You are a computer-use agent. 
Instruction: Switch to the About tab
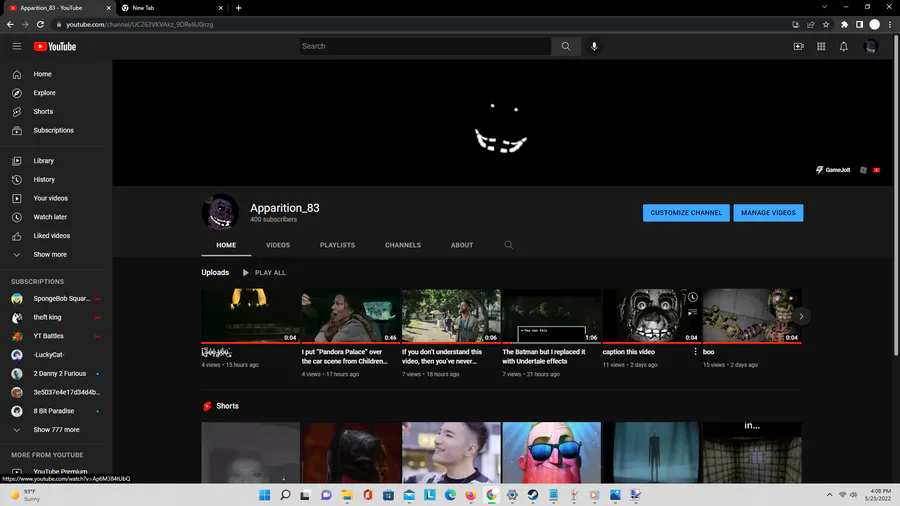click(462, 245)
